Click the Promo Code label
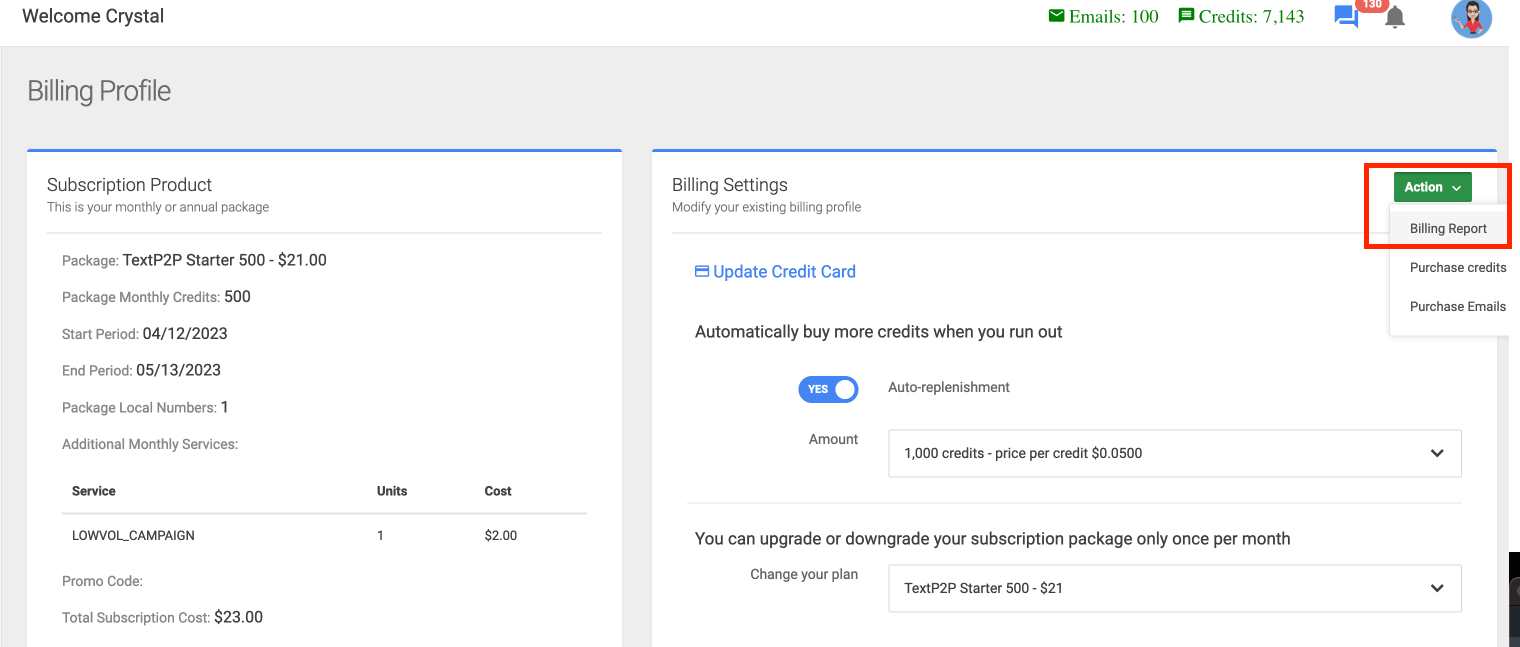 (x=102, y=581)
